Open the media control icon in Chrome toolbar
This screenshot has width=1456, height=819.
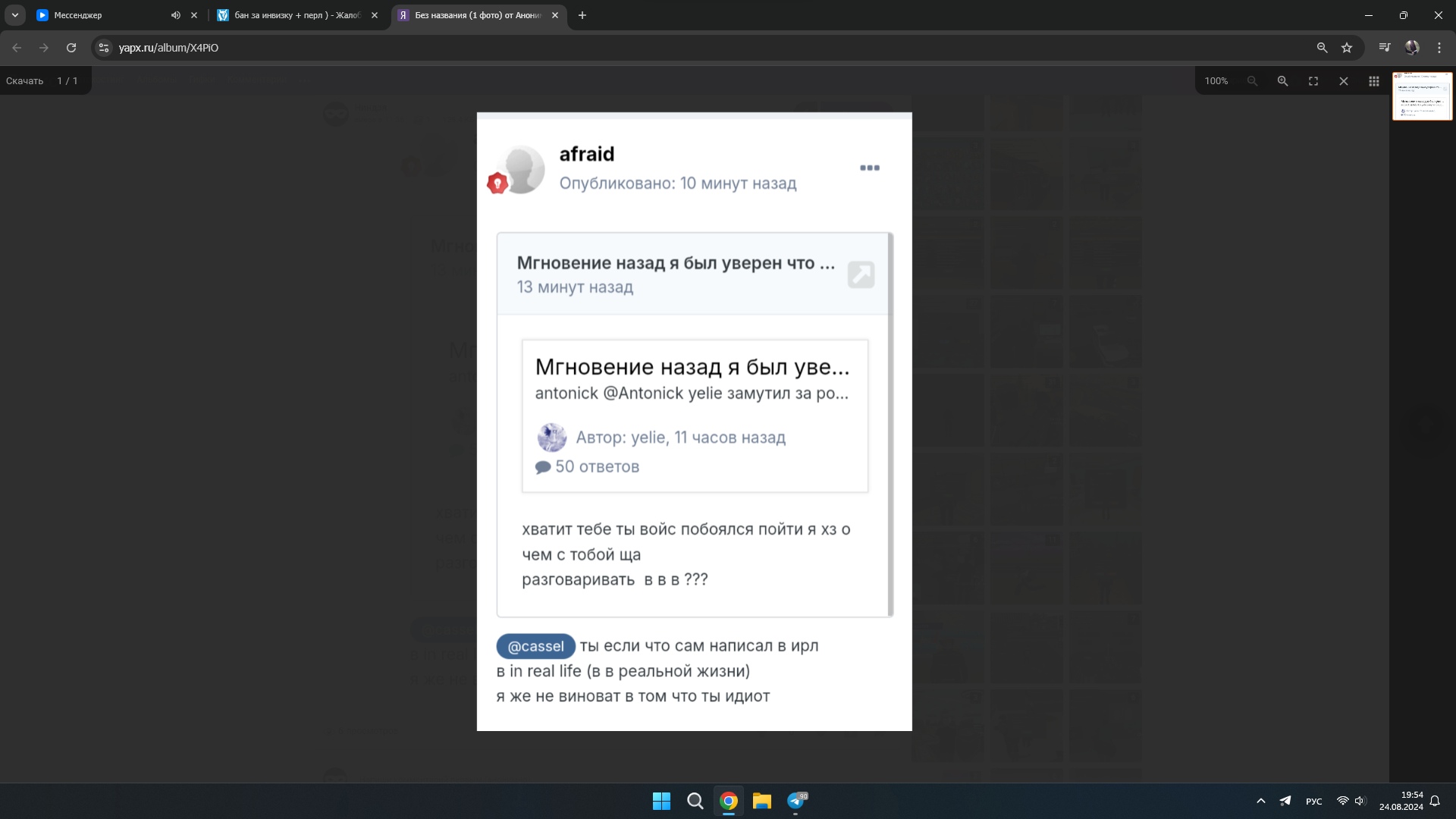[1385, 48]
